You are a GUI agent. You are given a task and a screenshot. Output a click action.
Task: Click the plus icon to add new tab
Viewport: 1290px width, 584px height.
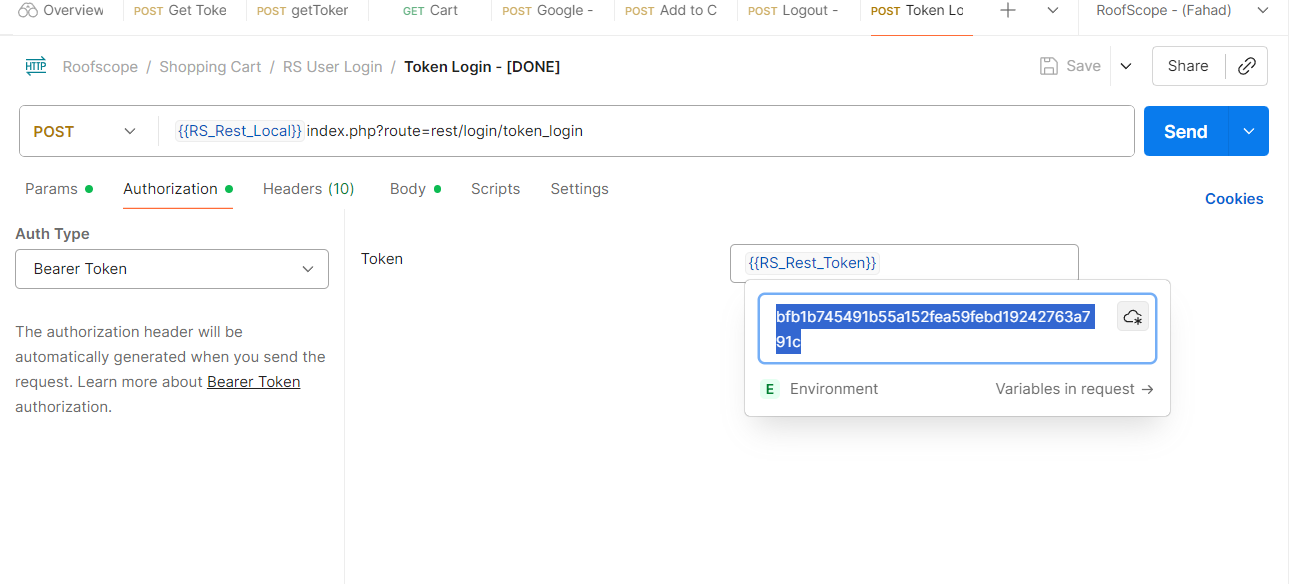pyautogui.click(x=1008, y=11)
